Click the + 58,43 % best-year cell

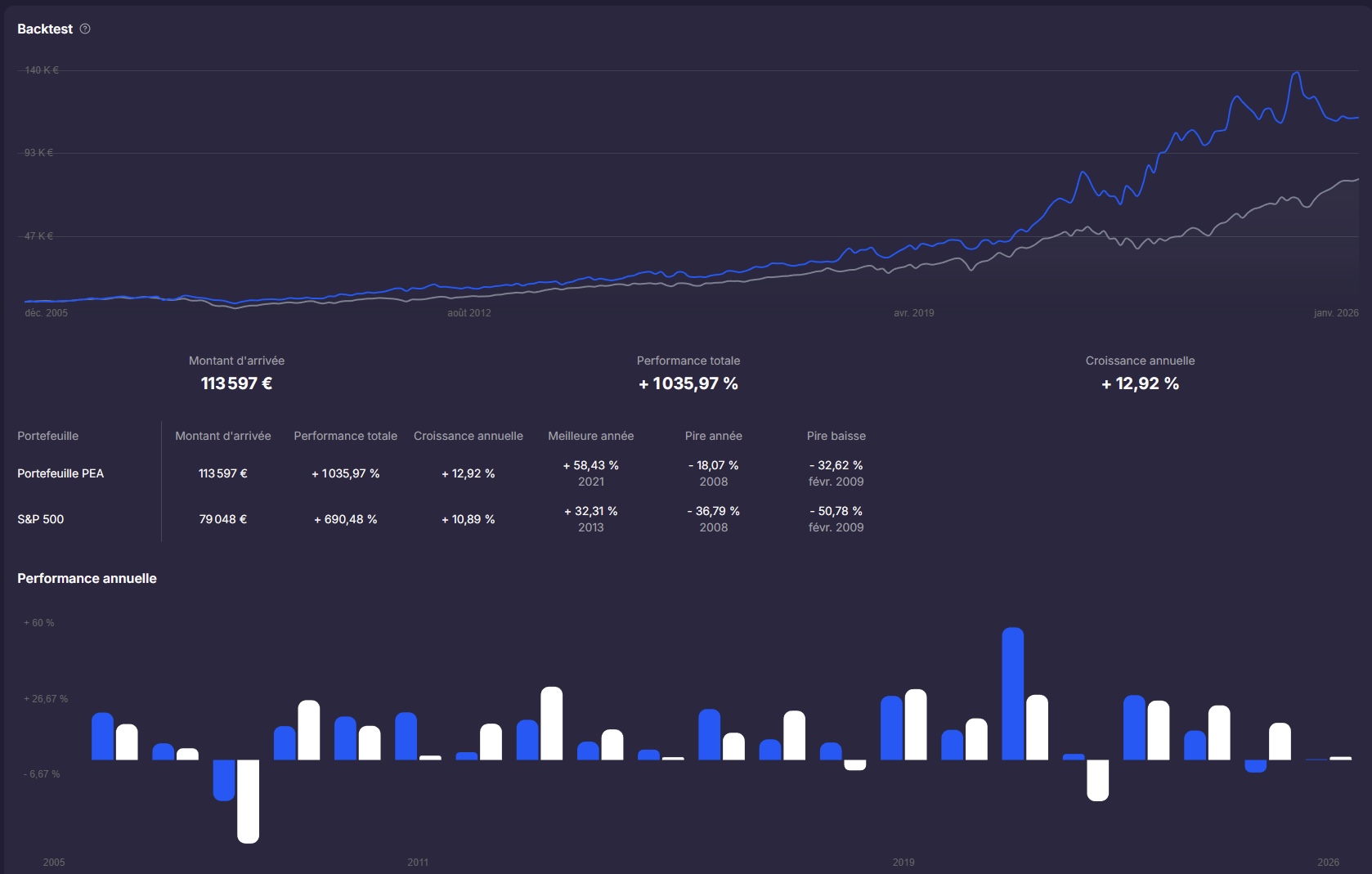pyautogui.click(x=590, y=465)
